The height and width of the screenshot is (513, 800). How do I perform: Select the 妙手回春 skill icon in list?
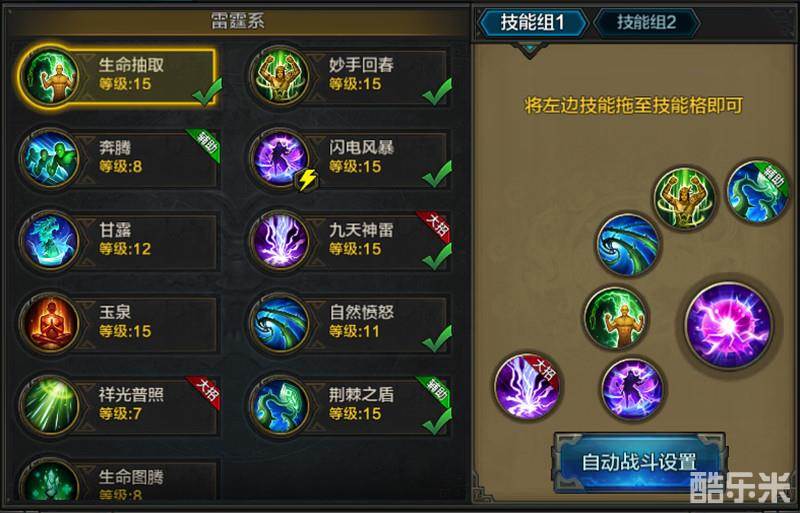coord(280,77)
